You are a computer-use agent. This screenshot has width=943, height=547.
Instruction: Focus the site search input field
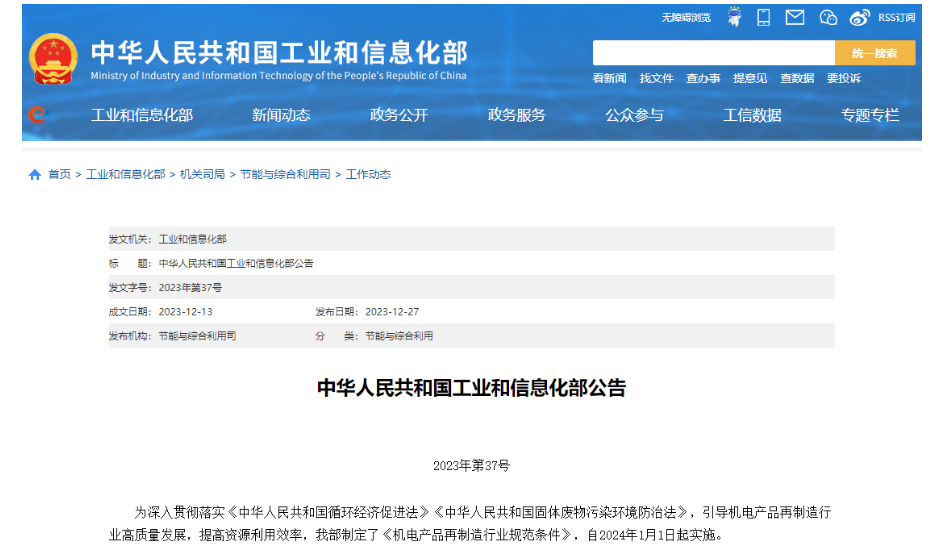(x=713, y=53)
